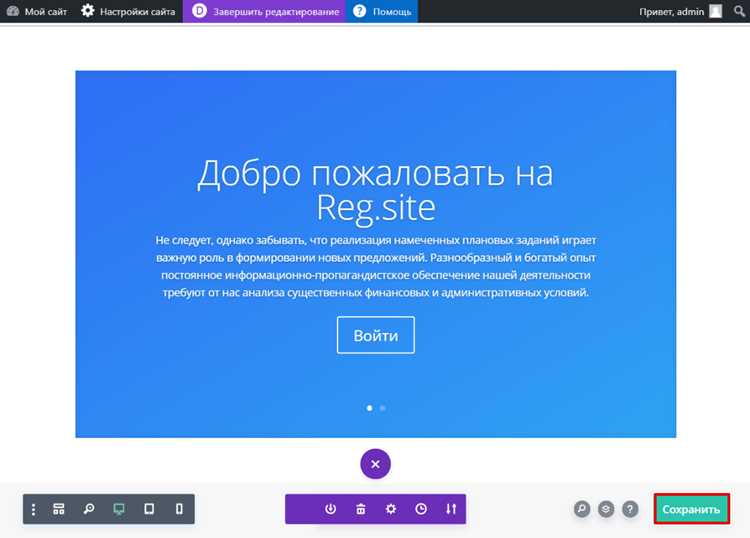Open Мой сайт in admin bar
The image size is (750, 538).
(37, 11)
